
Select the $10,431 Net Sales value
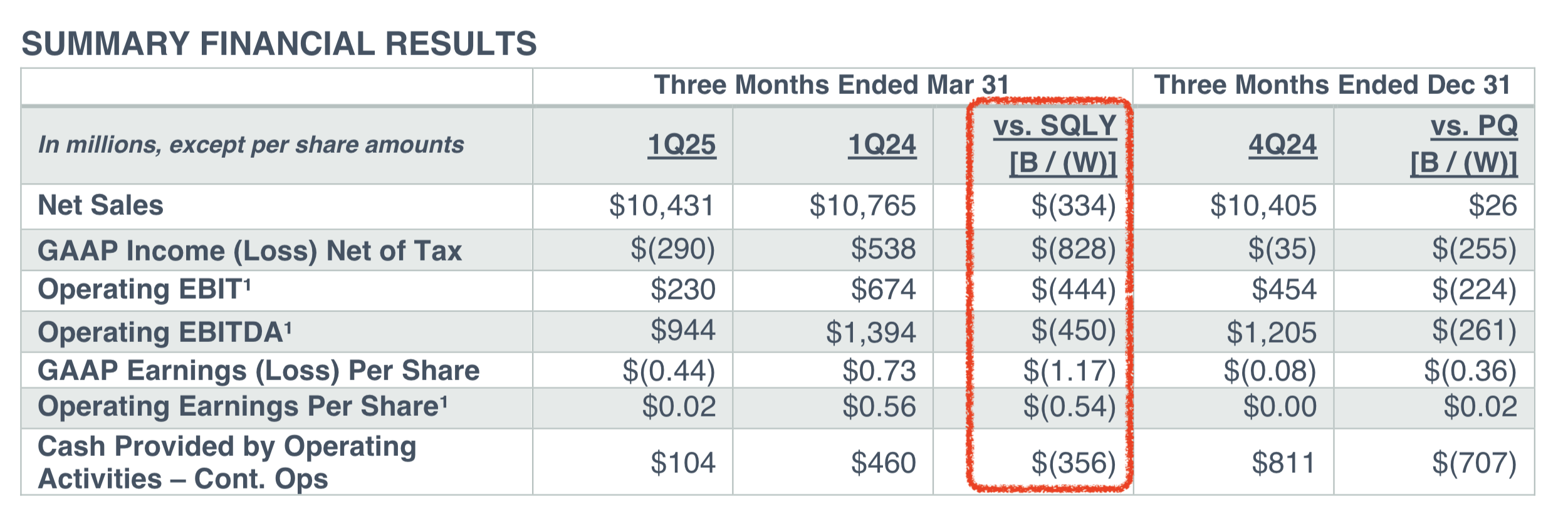[661, 205]
